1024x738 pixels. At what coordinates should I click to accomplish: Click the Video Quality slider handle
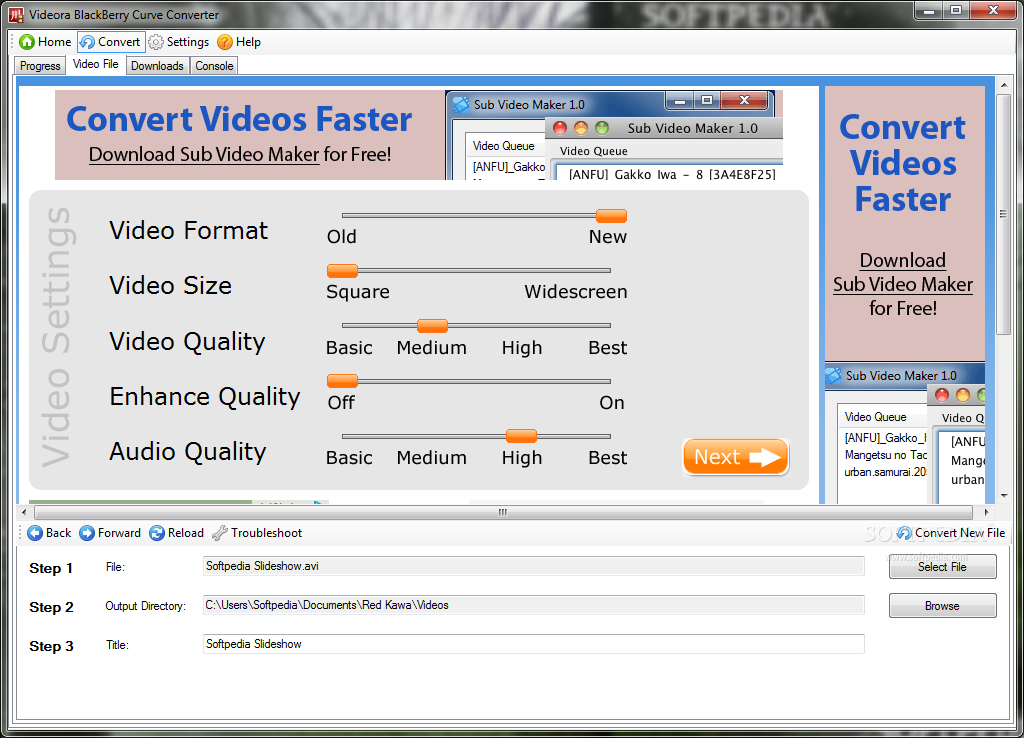[432, 325]
